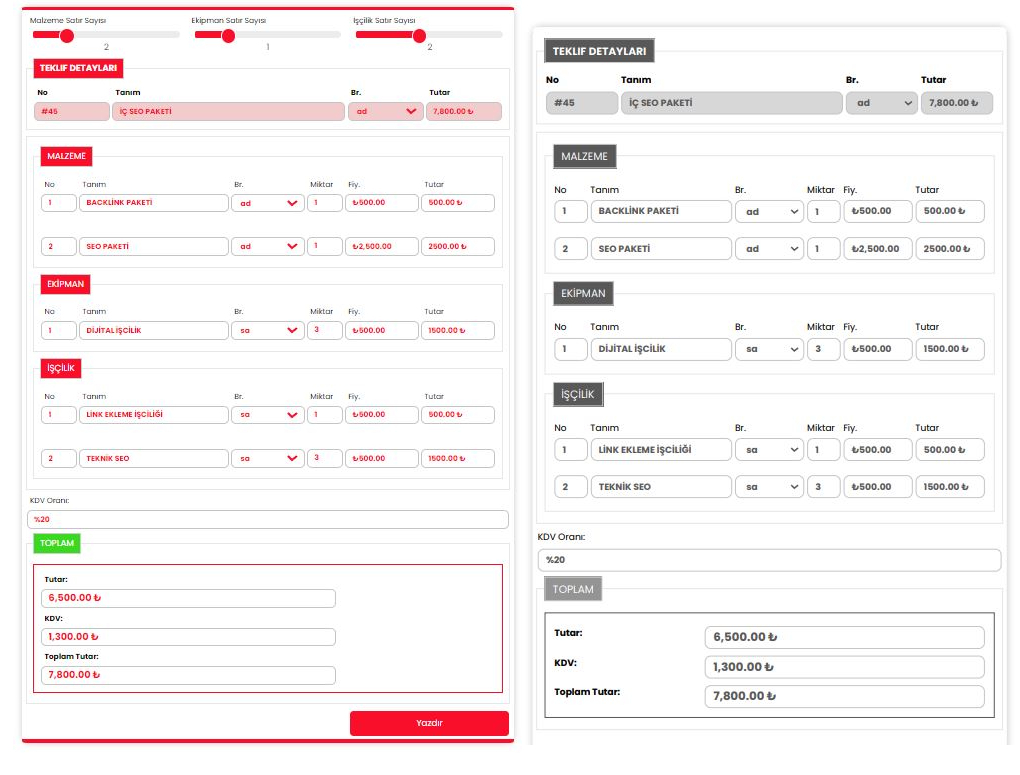This screenshot has width=1020, height=775.
Task: Click red İÇ SEO PAKETİ description field
Action: (228, 111)
